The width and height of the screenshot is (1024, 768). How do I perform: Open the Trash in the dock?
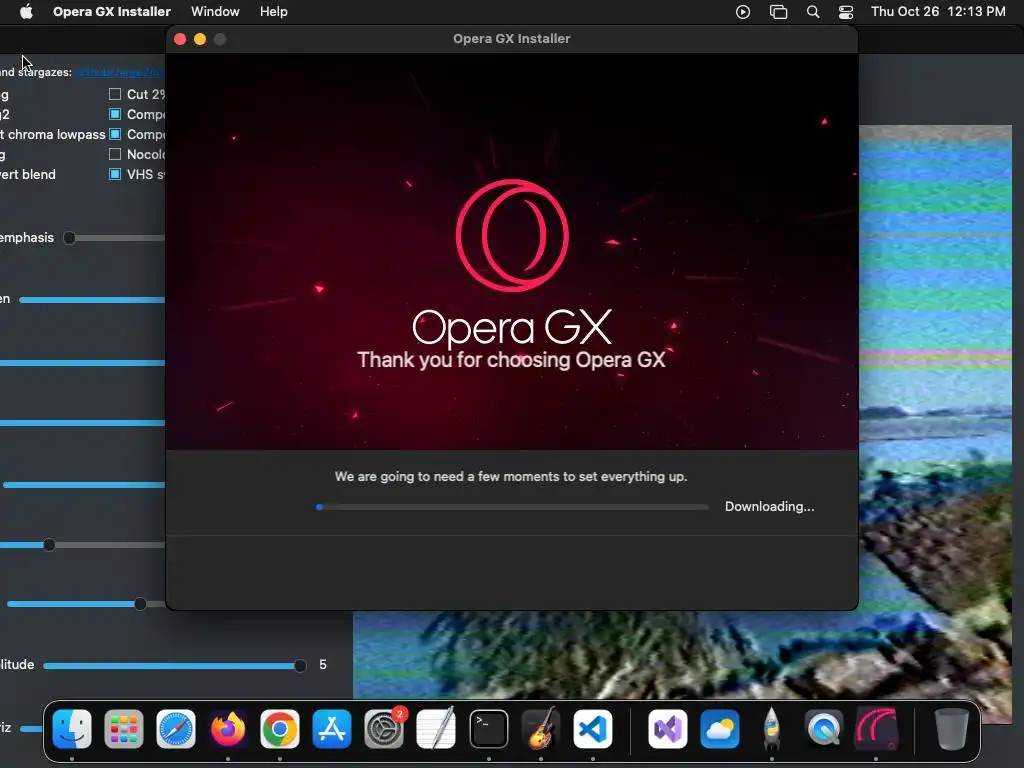tap(951, 729)
